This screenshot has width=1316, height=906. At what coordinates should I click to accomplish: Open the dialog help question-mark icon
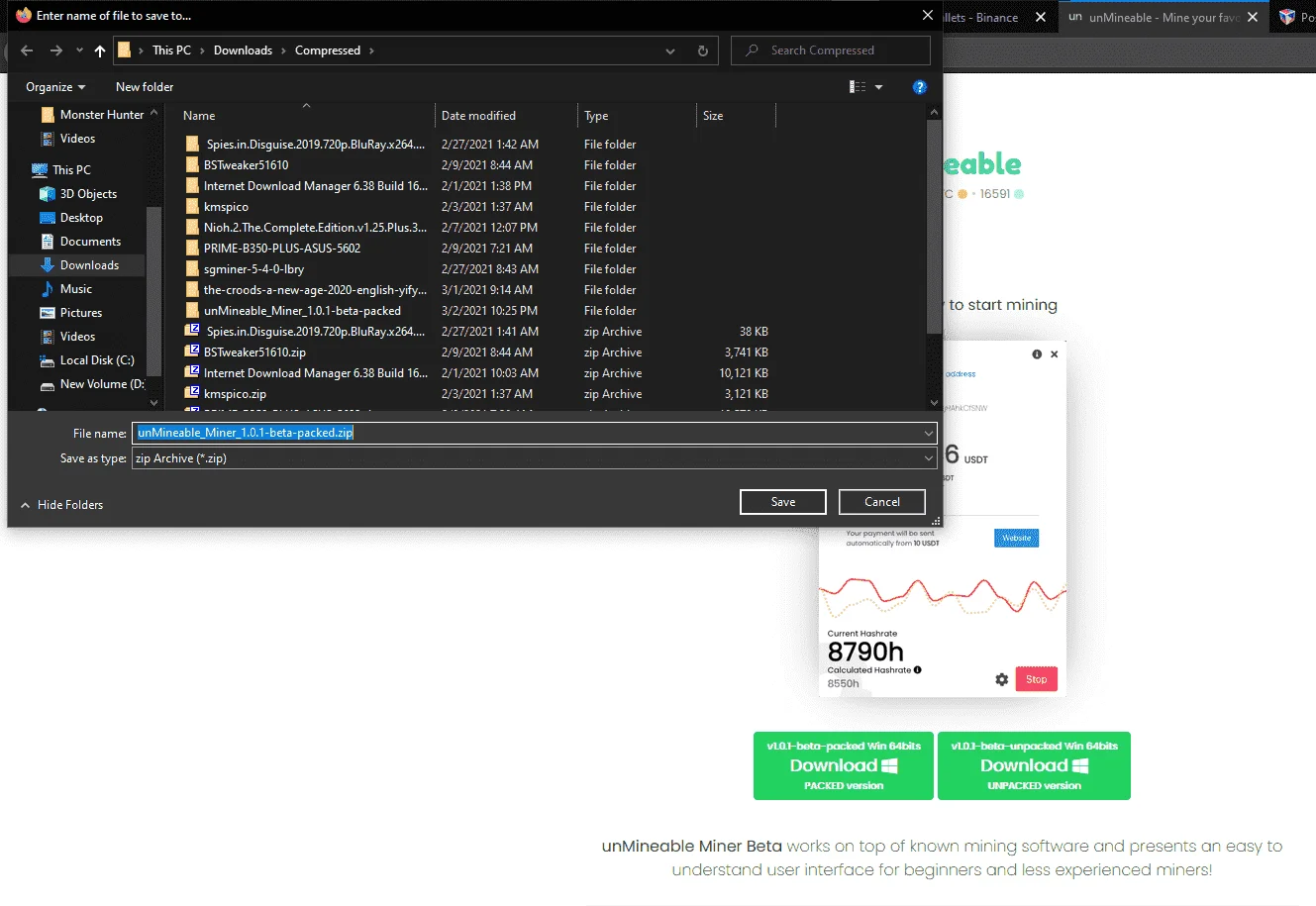tap(919, 87)
